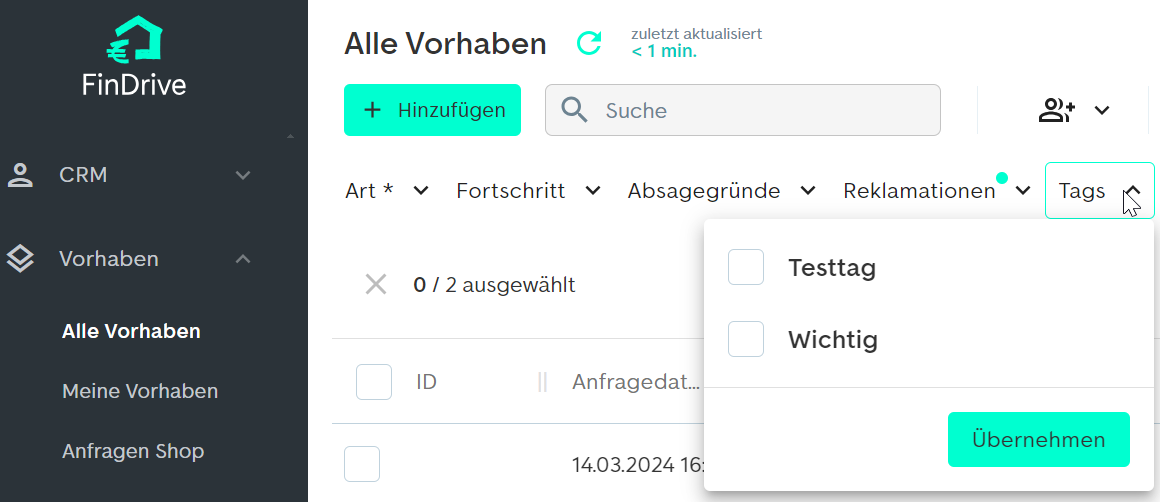Expand the Absagegründe filter dropdown

[722, 191]
